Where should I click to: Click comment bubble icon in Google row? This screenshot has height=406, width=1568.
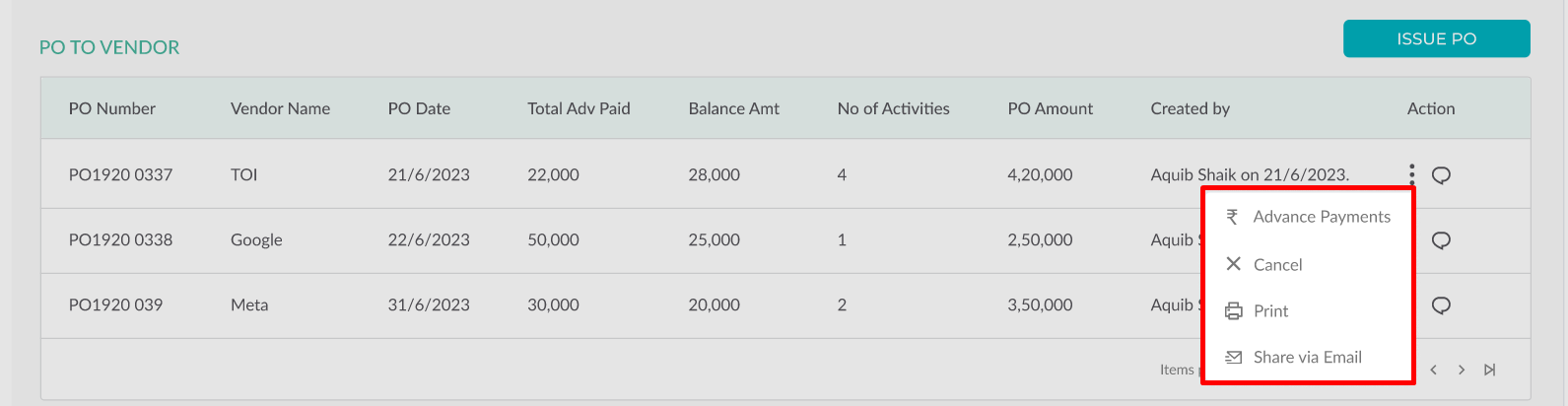[1441, 240]
